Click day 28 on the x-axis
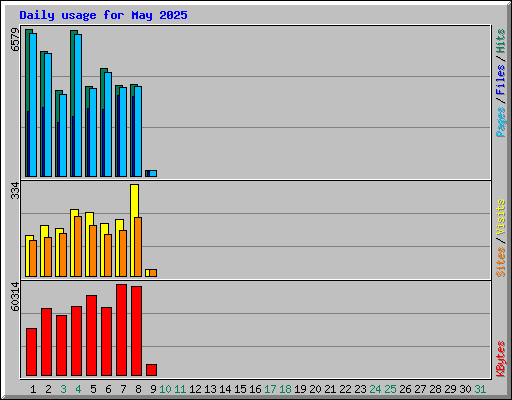512x400 pixels. click(x=435, y=389)
